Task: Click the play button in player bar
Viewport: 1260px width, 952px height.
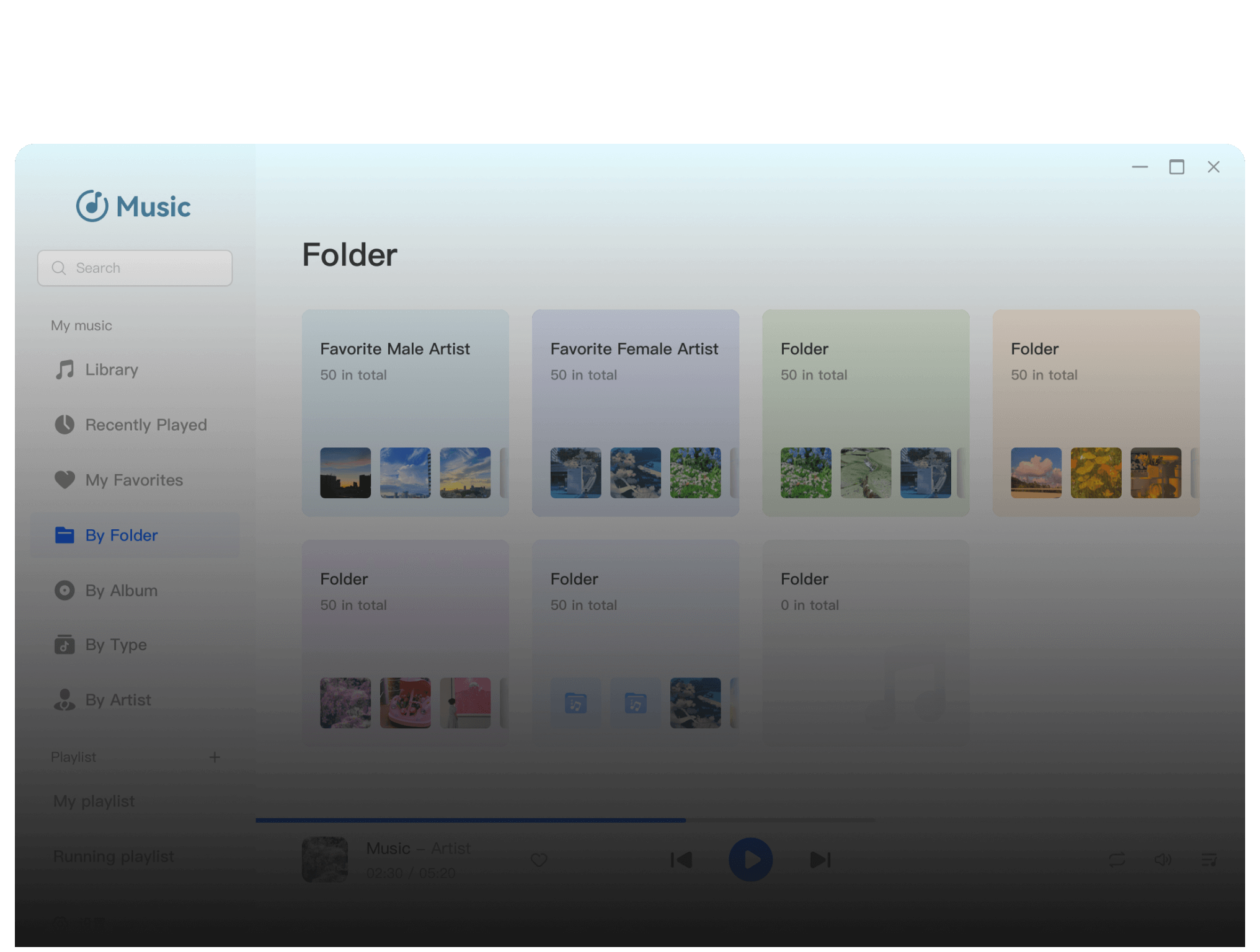Action: coord(750,860)
